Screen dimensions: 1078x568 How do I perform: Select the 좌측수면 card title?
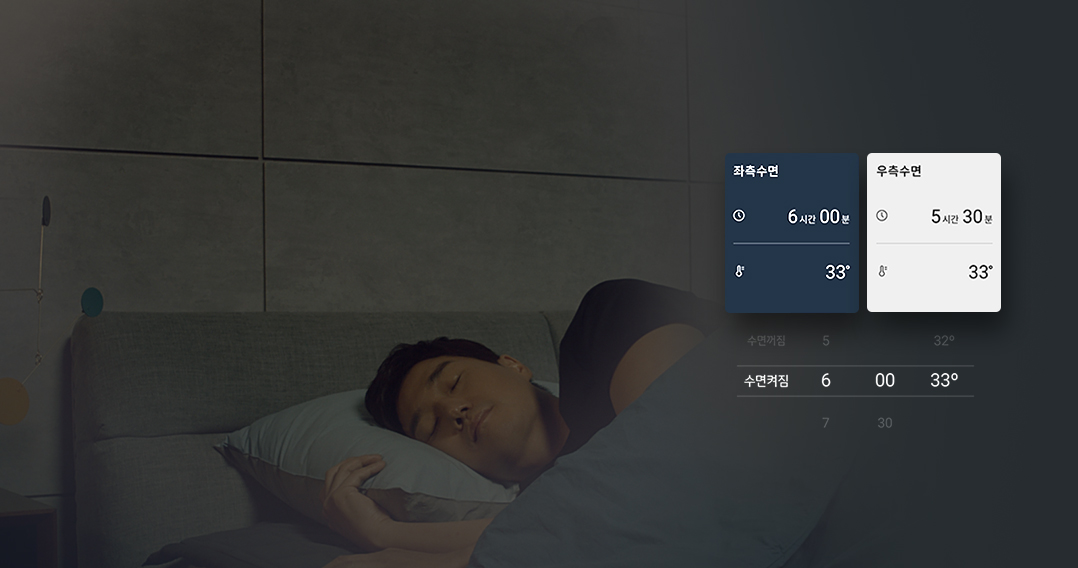[756, 171]
